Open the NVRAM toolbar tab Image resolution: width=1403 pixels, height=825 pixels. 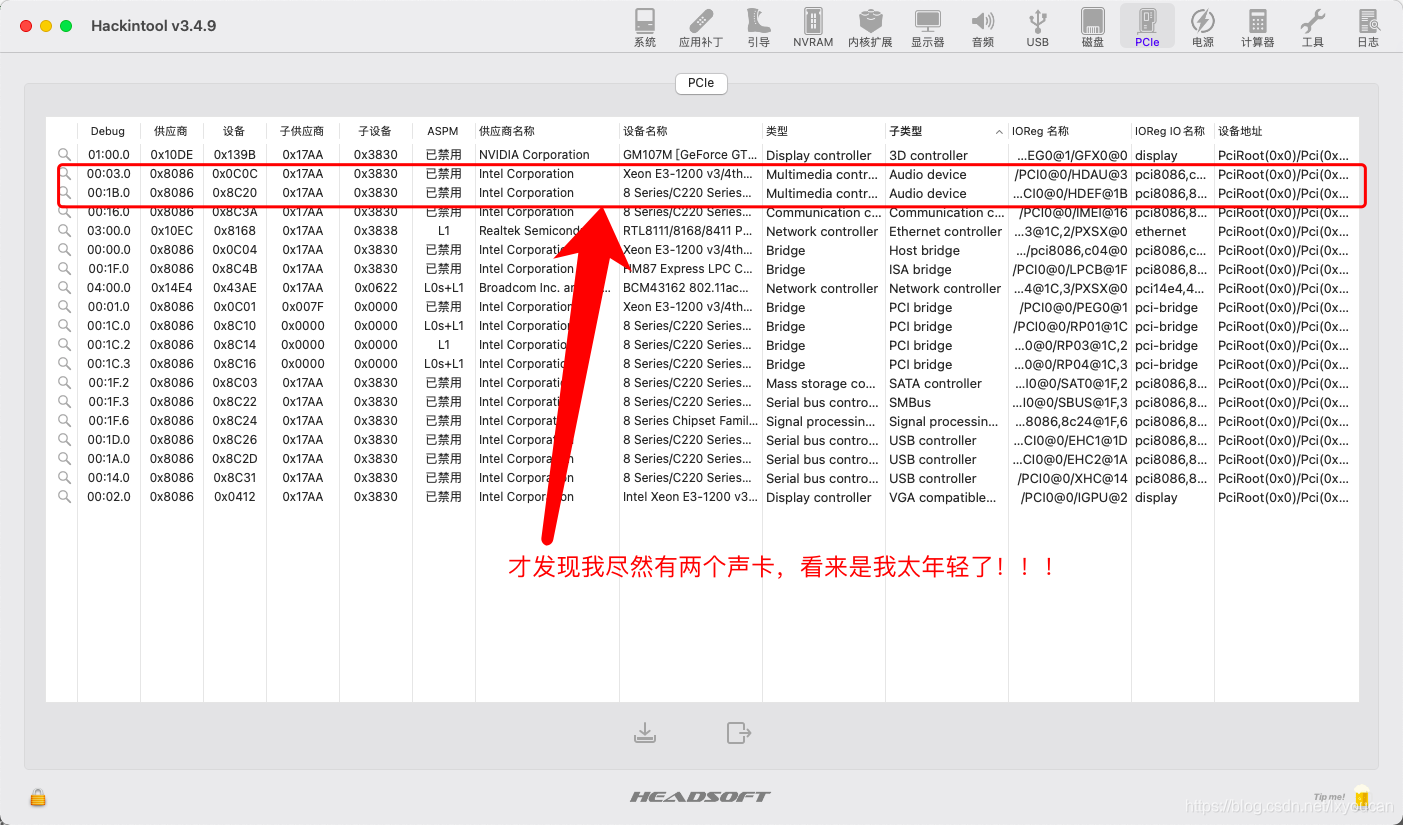coord(813,28)
